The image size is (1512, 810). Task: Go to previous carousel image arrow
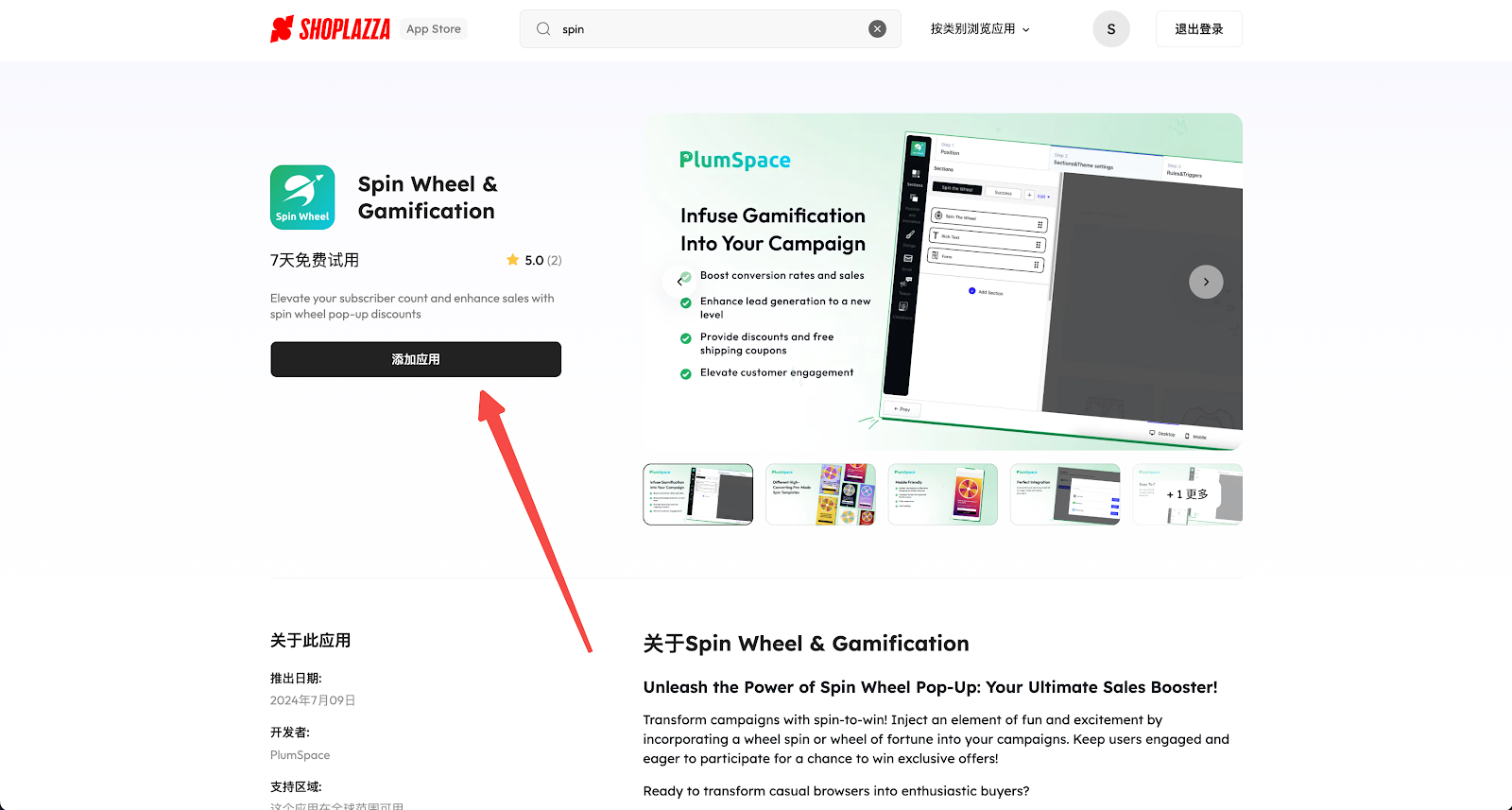[x=679, y=282]
